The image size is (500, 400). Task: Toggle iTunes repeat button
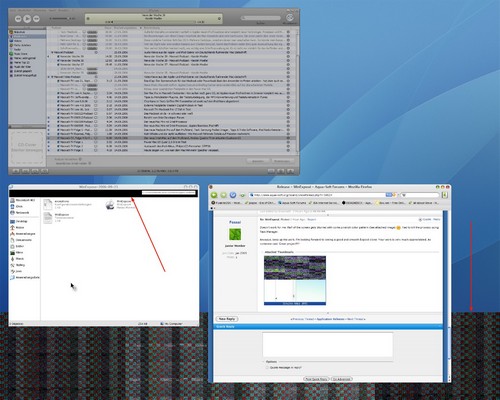(35, 171)
